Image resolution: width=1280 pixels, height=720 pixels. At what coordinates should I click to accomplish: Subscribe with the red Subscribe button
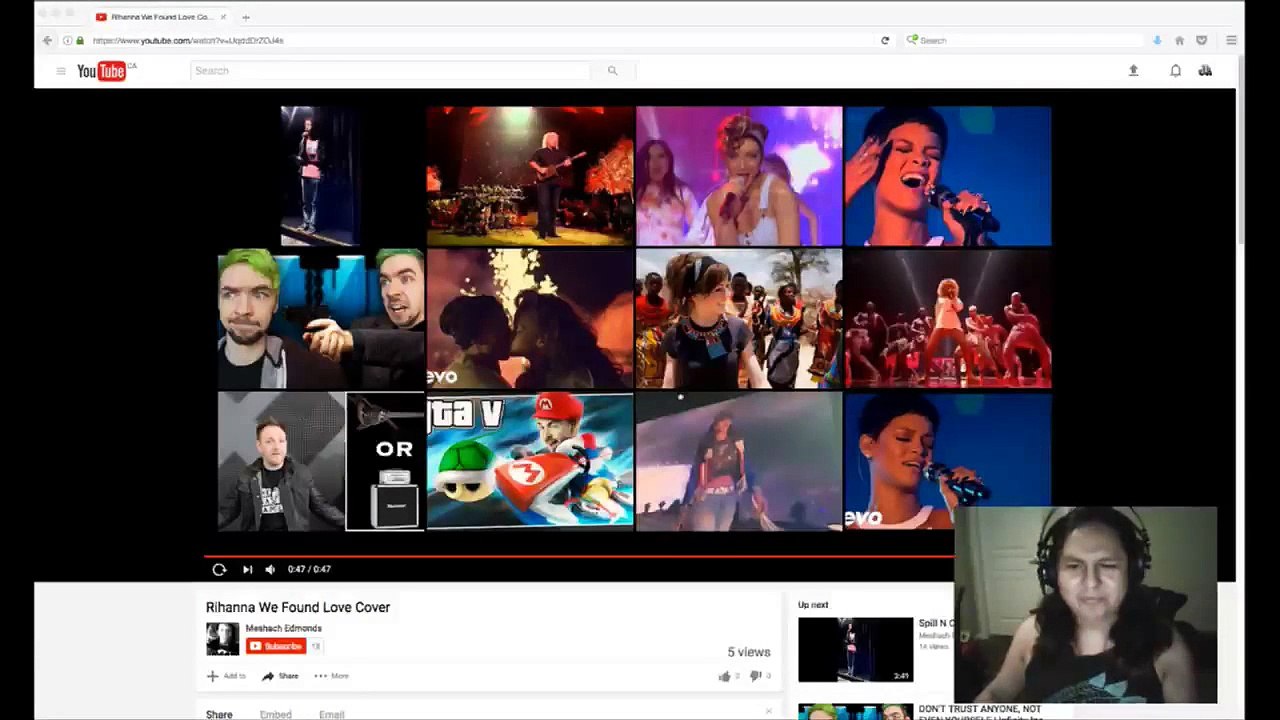[x=276, y=647]
